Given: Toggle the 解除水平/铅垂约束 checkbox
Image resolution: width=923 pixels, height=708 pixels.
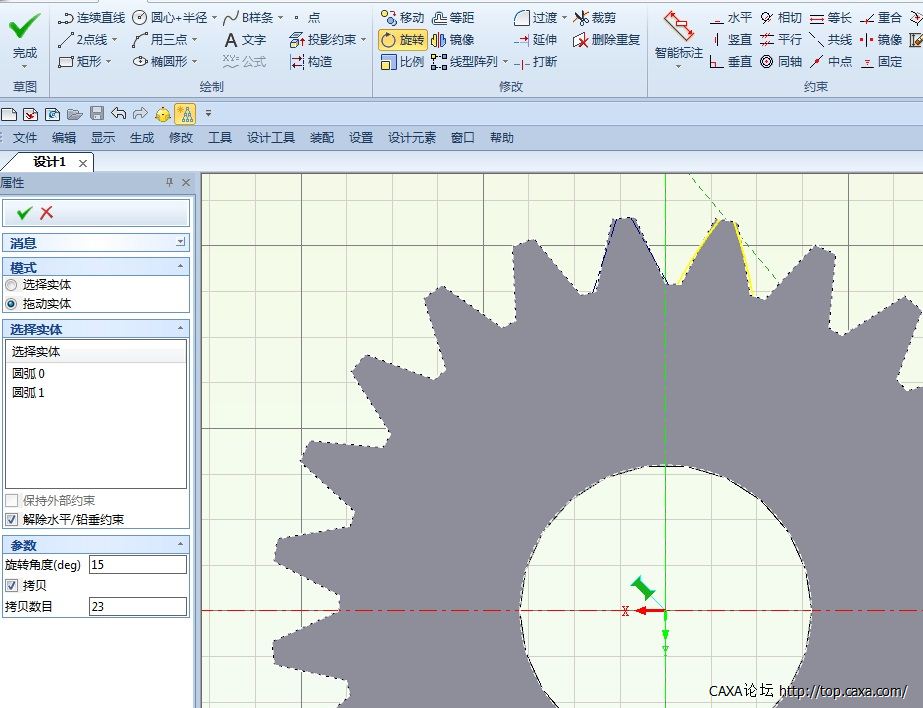Looking at the screenshot, I should (x=11, y=520).
